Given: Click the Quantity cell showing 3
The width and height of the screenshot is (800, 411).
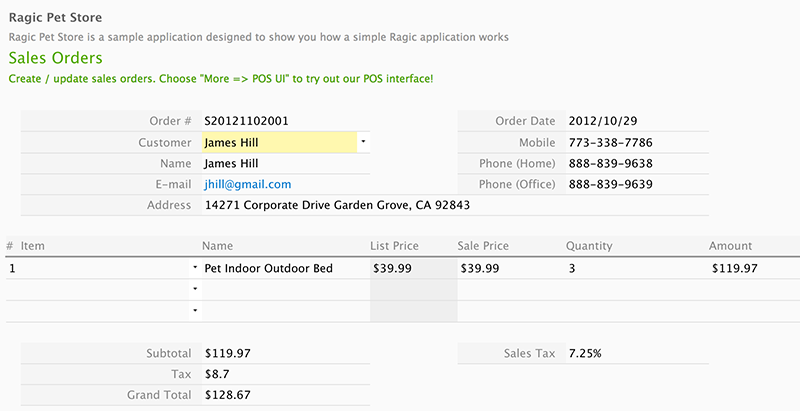Looking at the screenshot, I should click(571, 268).
